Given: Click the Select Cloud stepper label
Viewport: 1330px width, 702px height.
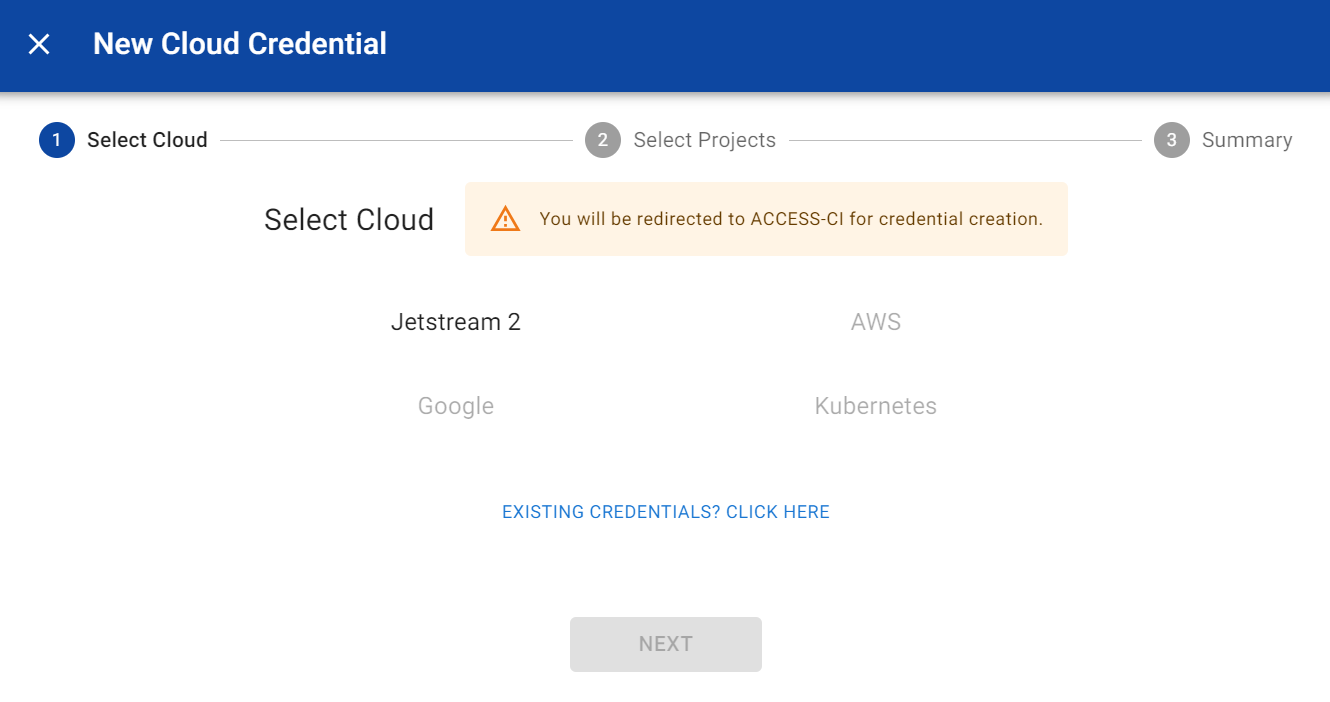Looking at the screenshot, I should 147,140.
